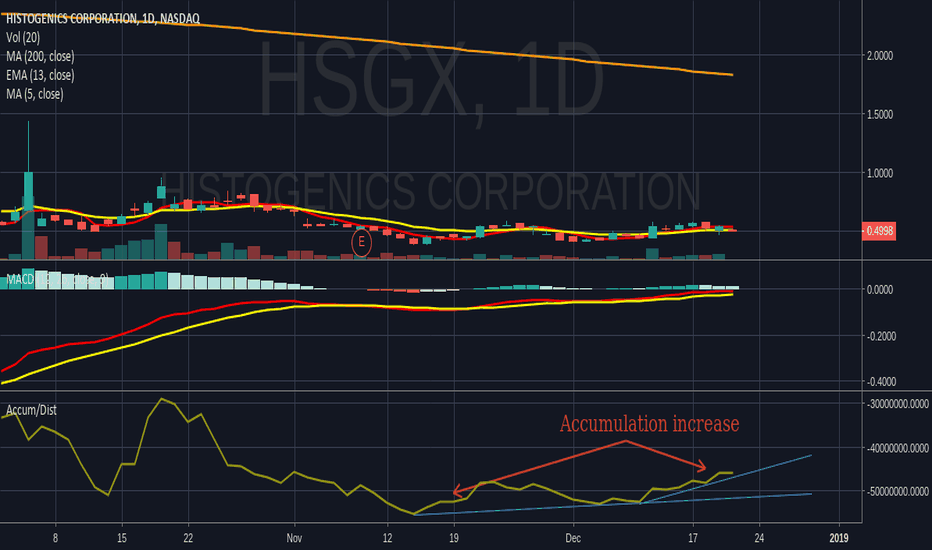The width and height of the screenshot is (932, 550).
Task: Click the 17 date label on time axis
Action: point(692,538)
